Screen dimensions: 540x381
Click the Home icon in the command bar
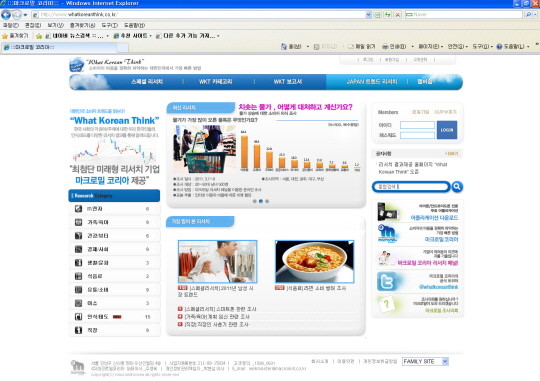tap(284, 47)
